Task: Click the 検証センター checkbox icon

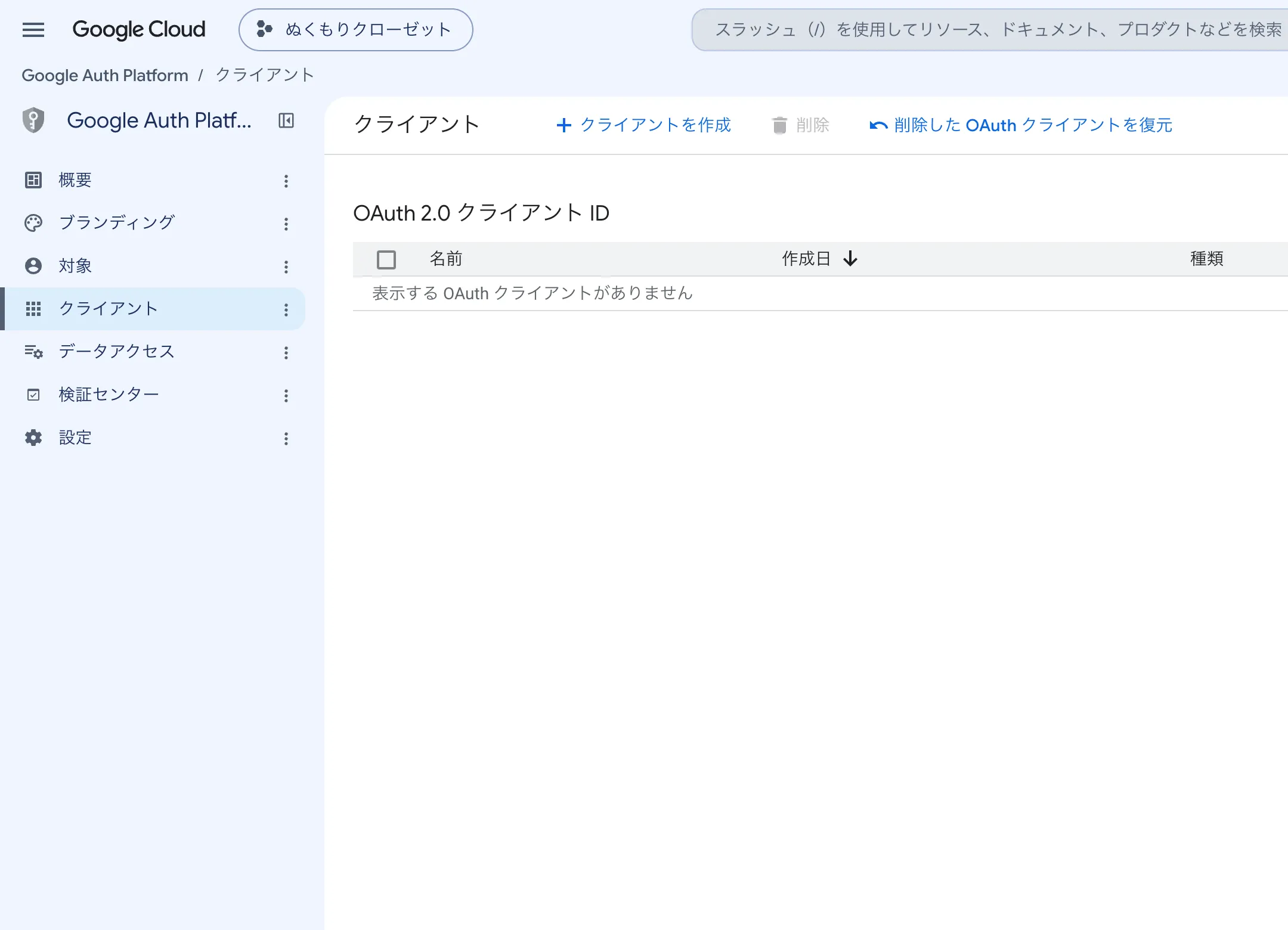Action: 33,395
